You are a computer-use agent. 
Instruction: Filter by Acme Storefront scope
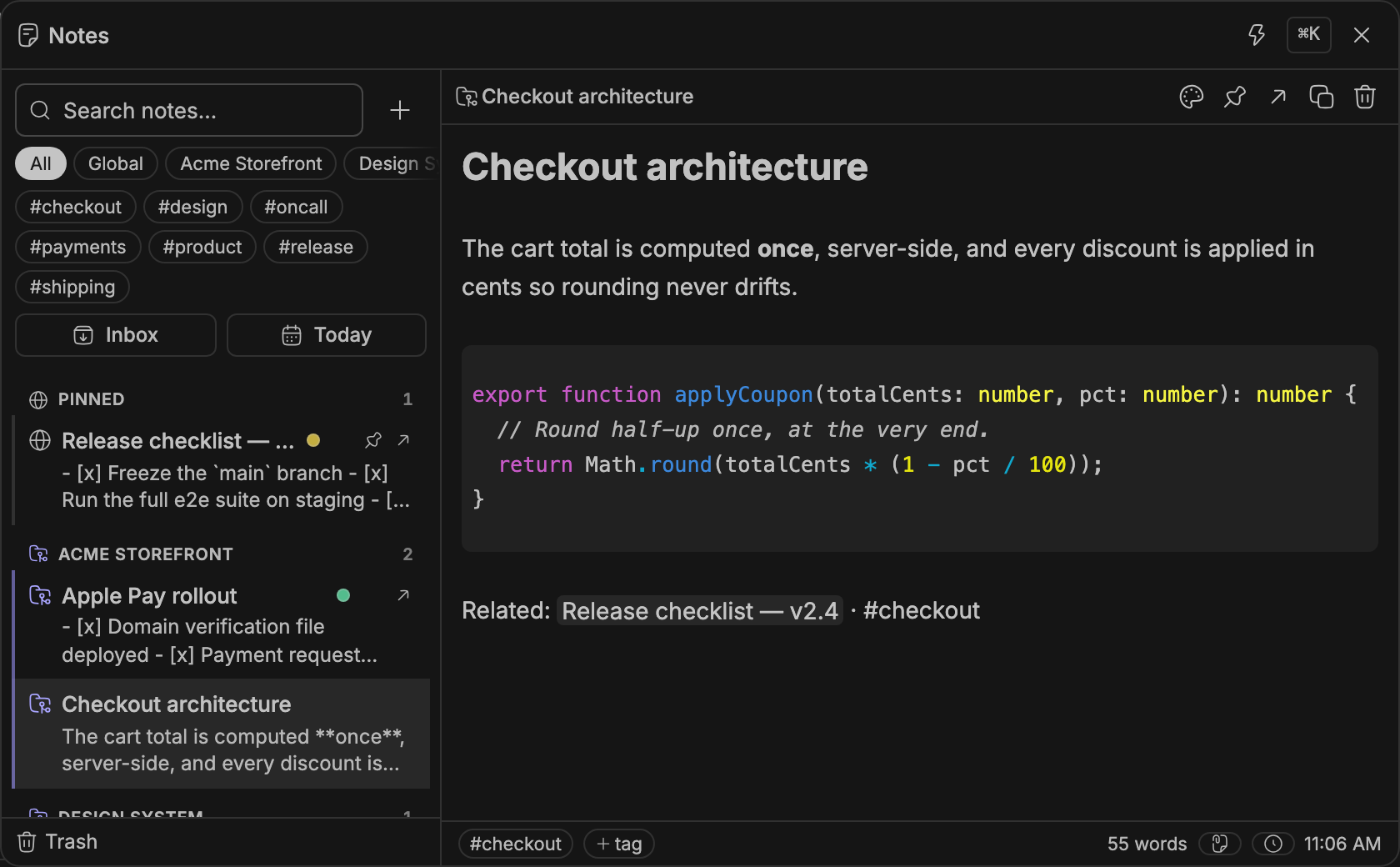tap(251, 163)
